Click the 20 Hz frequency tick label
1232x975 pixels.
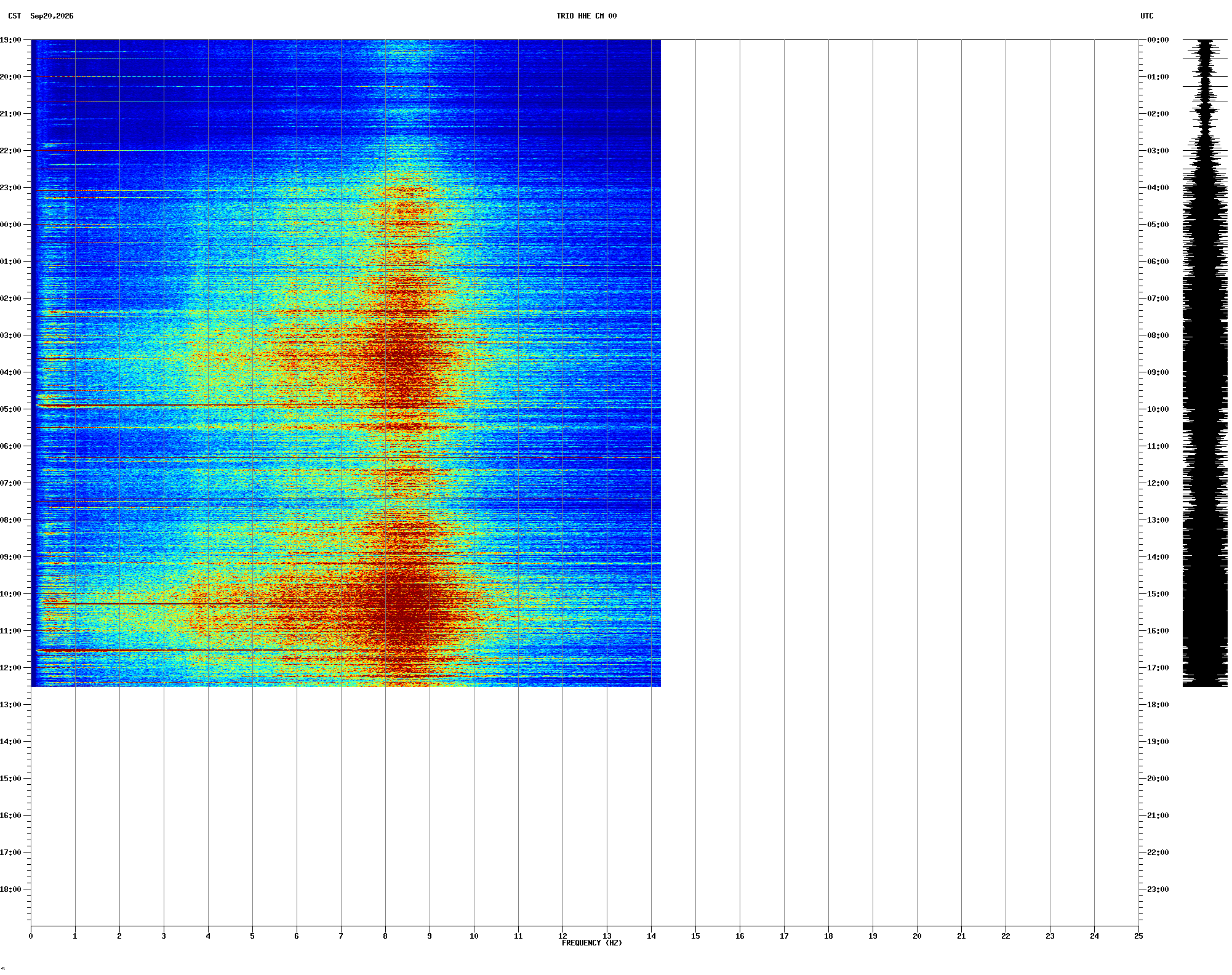coord(917,936)
